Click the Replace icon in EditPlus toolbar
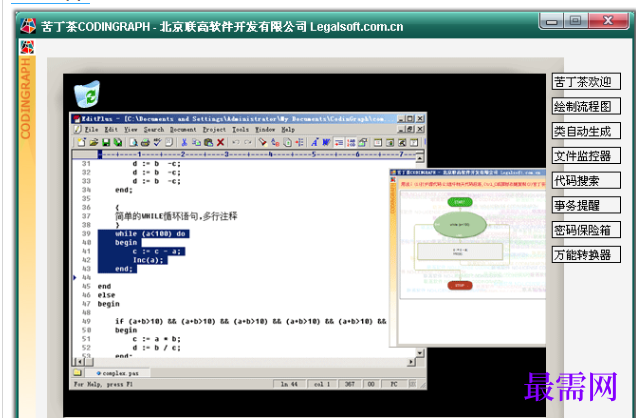 (x=275, y=142)
